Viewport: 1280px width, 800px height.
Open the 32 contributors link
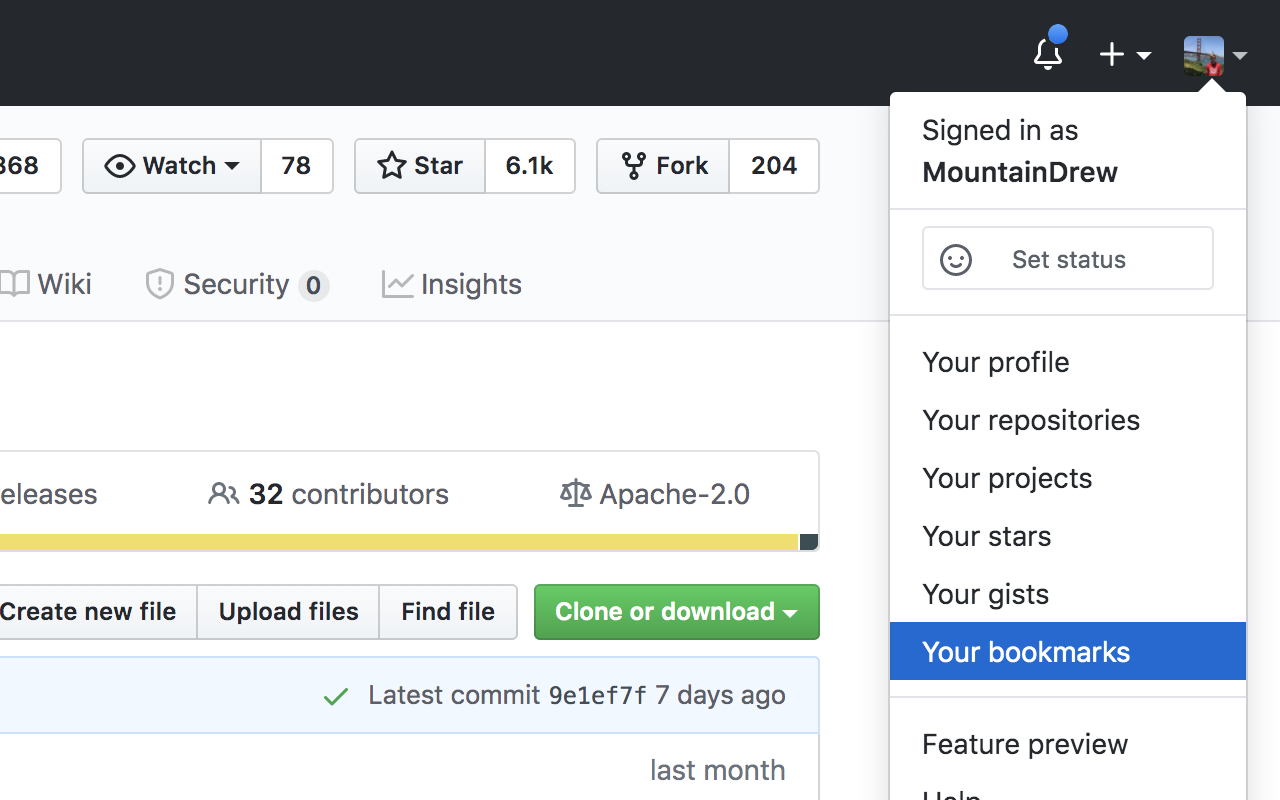click(328, 493)
